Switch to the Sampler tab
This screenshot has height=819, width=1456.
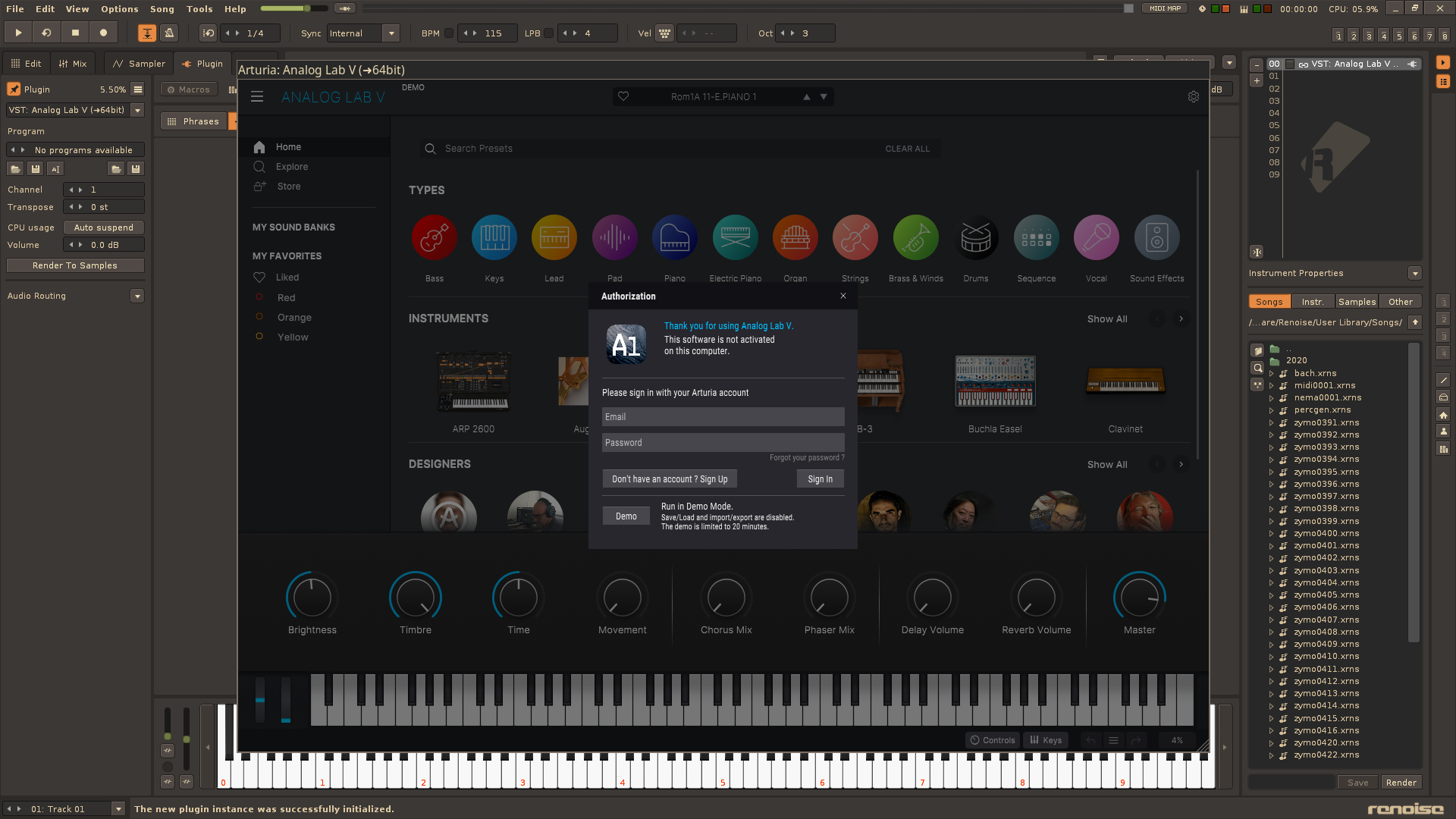(x=139, y=64)
